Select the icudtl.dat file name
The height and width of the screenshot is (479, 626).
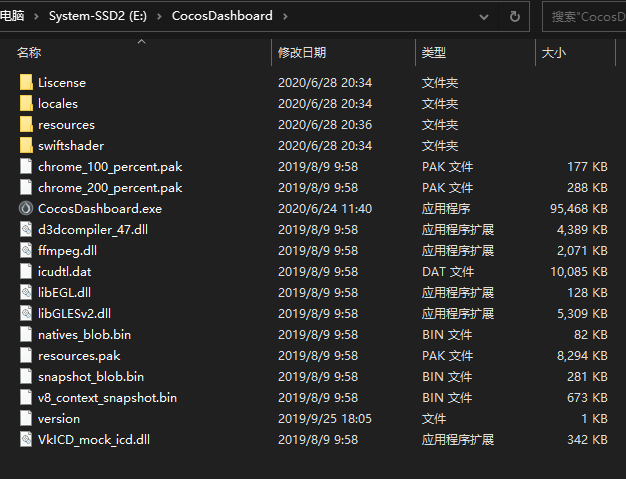(64, 272)
